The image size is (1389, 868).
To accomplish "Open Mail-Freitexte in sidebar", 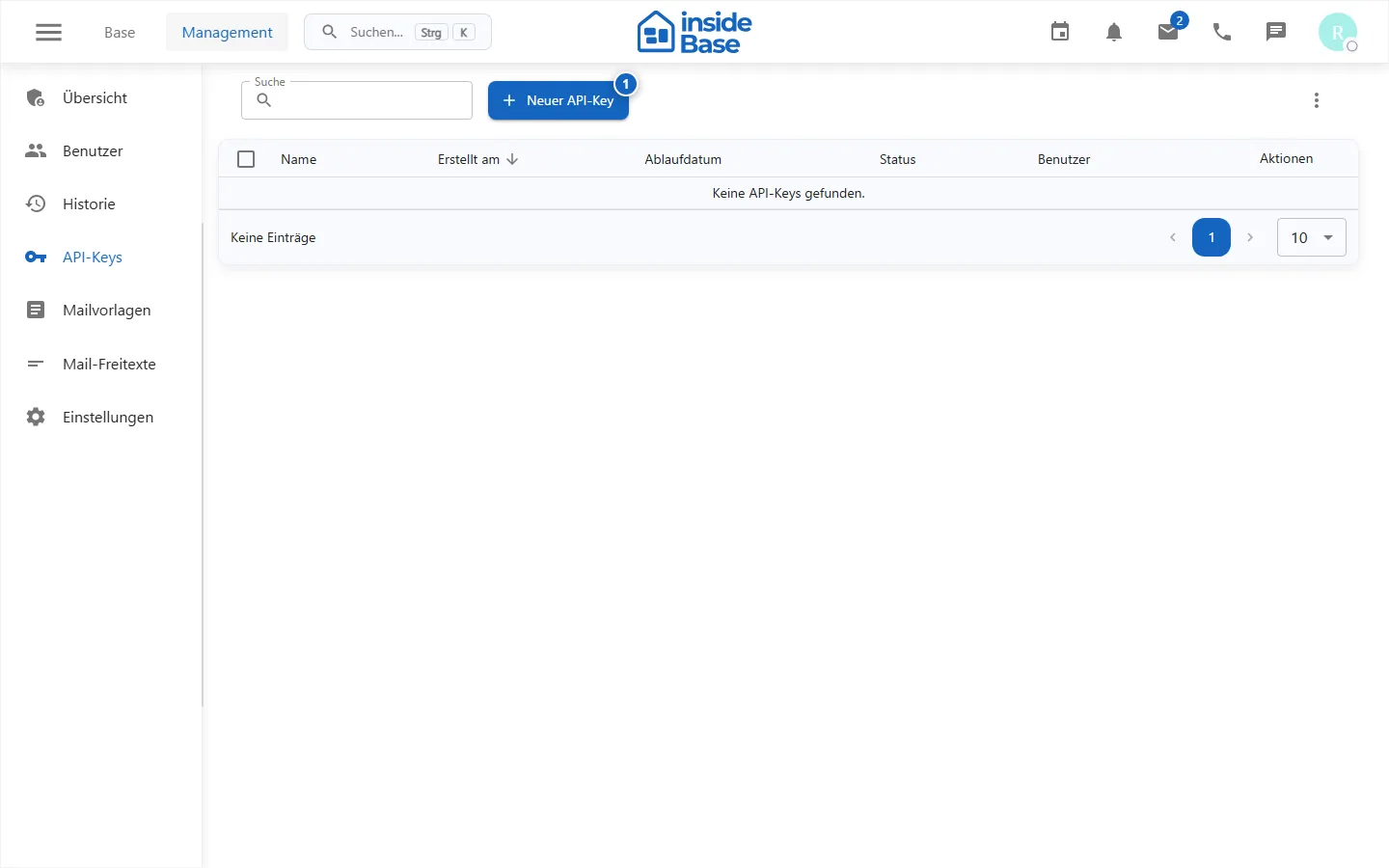I will coord(101,364).
